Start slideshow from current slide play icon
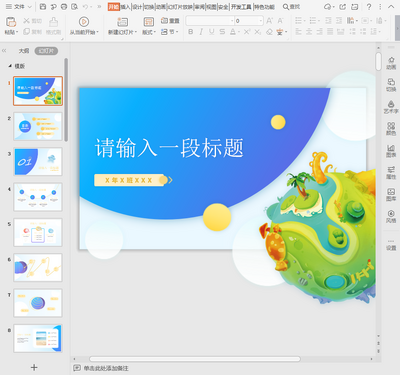 click(x=84, y=22)
